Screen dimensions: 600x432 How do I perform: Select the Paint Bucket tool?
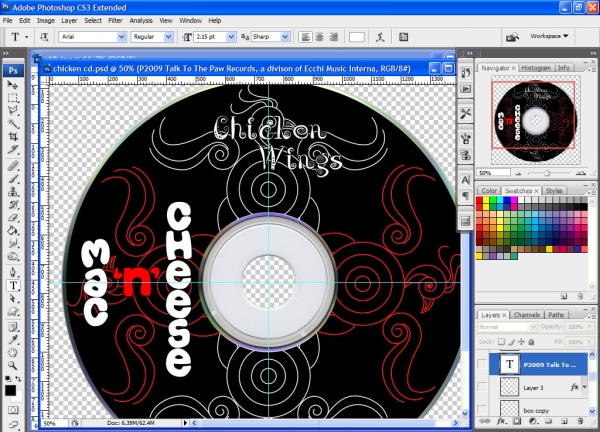click(x=13, y=230)
